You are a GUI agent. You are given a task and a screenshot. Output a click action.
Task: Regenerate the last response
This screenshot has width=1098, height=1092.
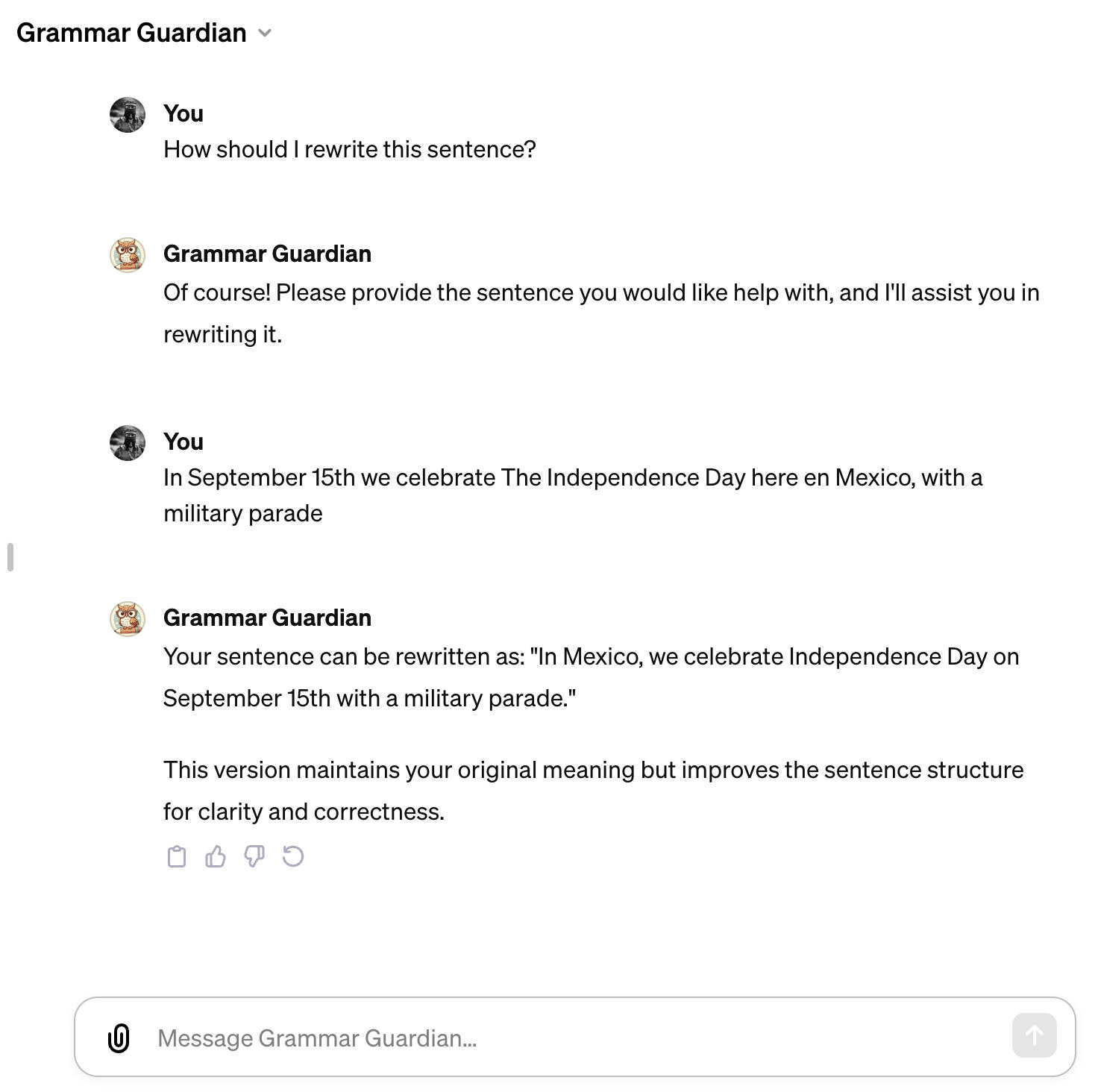[293, 856]
